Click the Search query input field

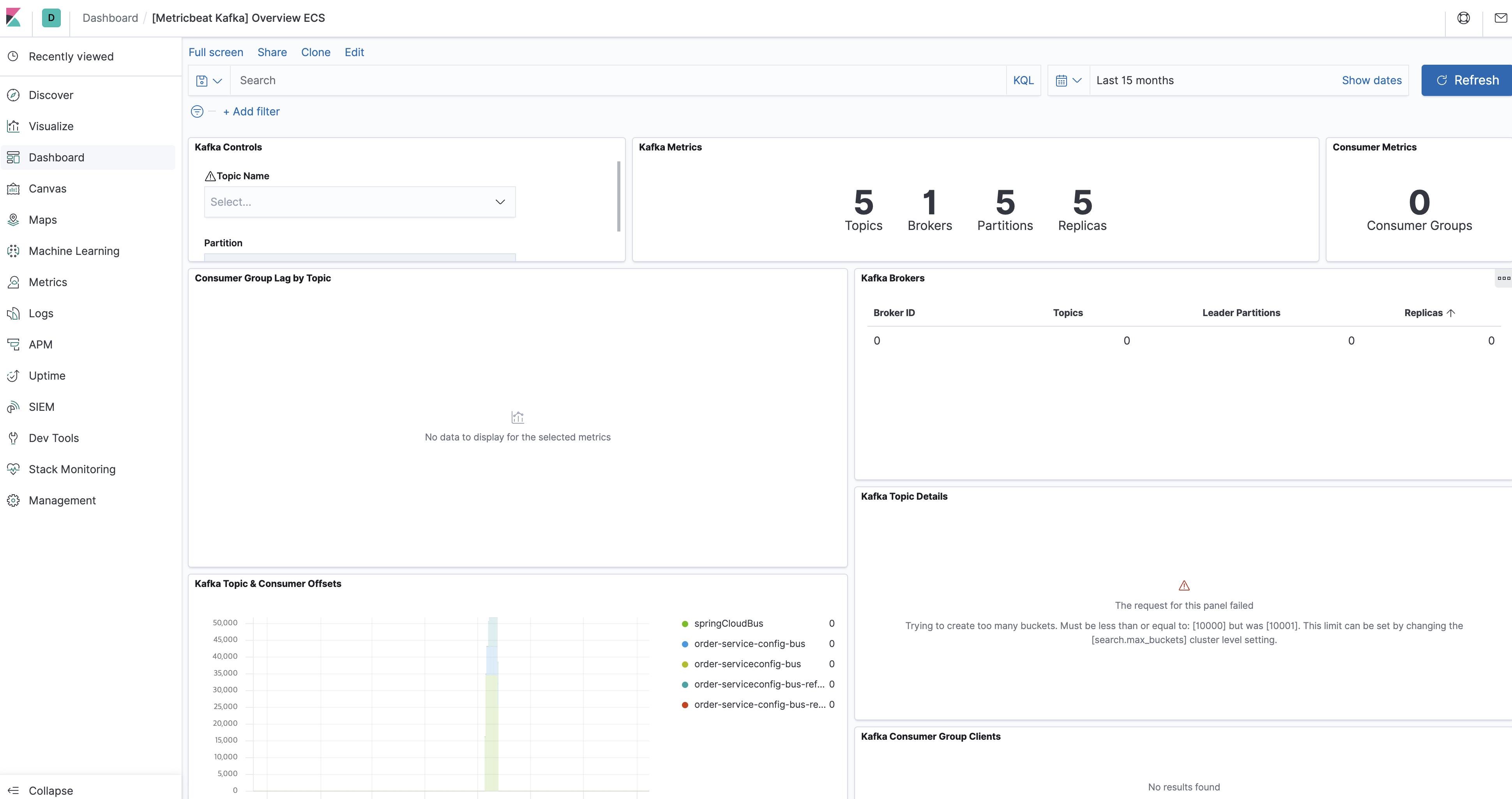click(616, 80)
